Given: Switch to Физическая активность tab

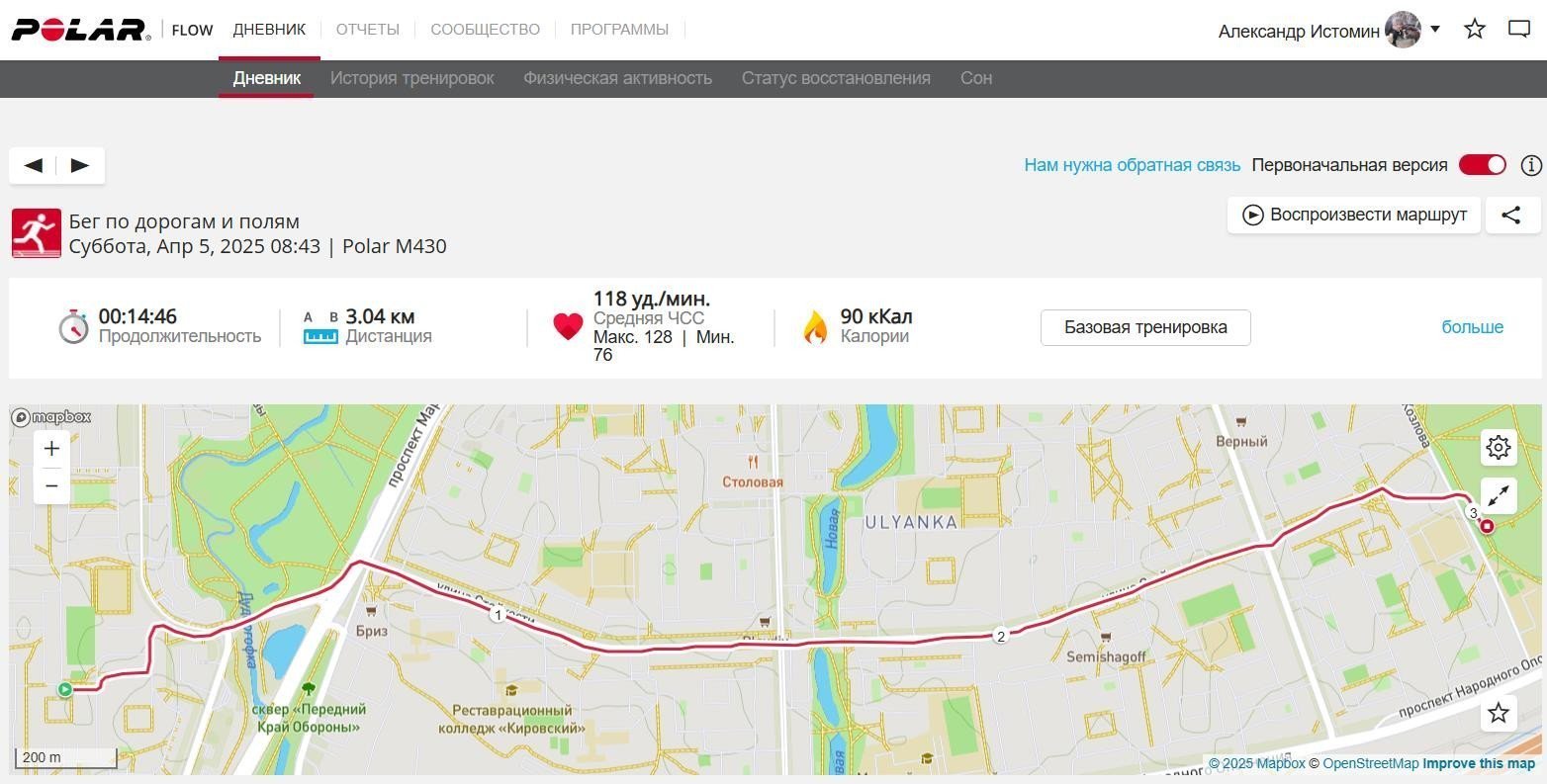Looking at the screenshot, I should pos(618,78).
